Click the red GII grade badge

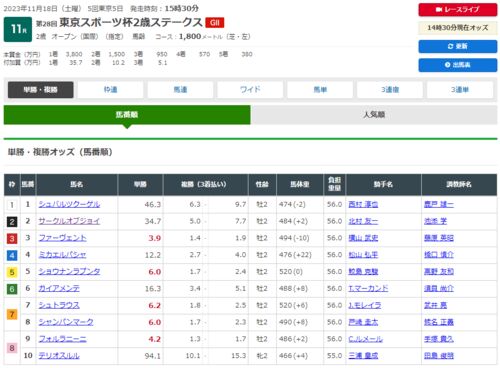(x=215, y=23)
